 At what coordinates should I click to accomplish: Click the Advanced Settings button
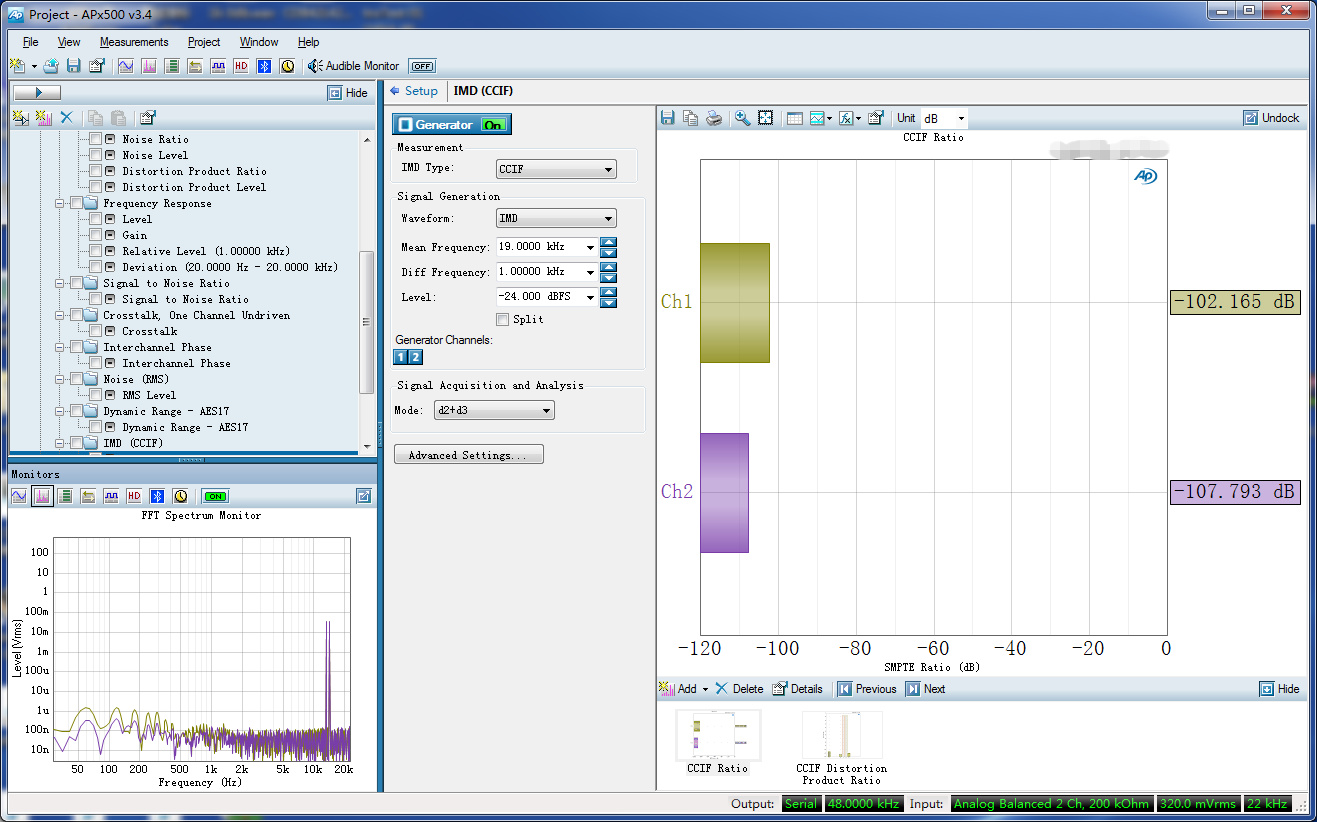pyautogui.click(x=468, y=455)
